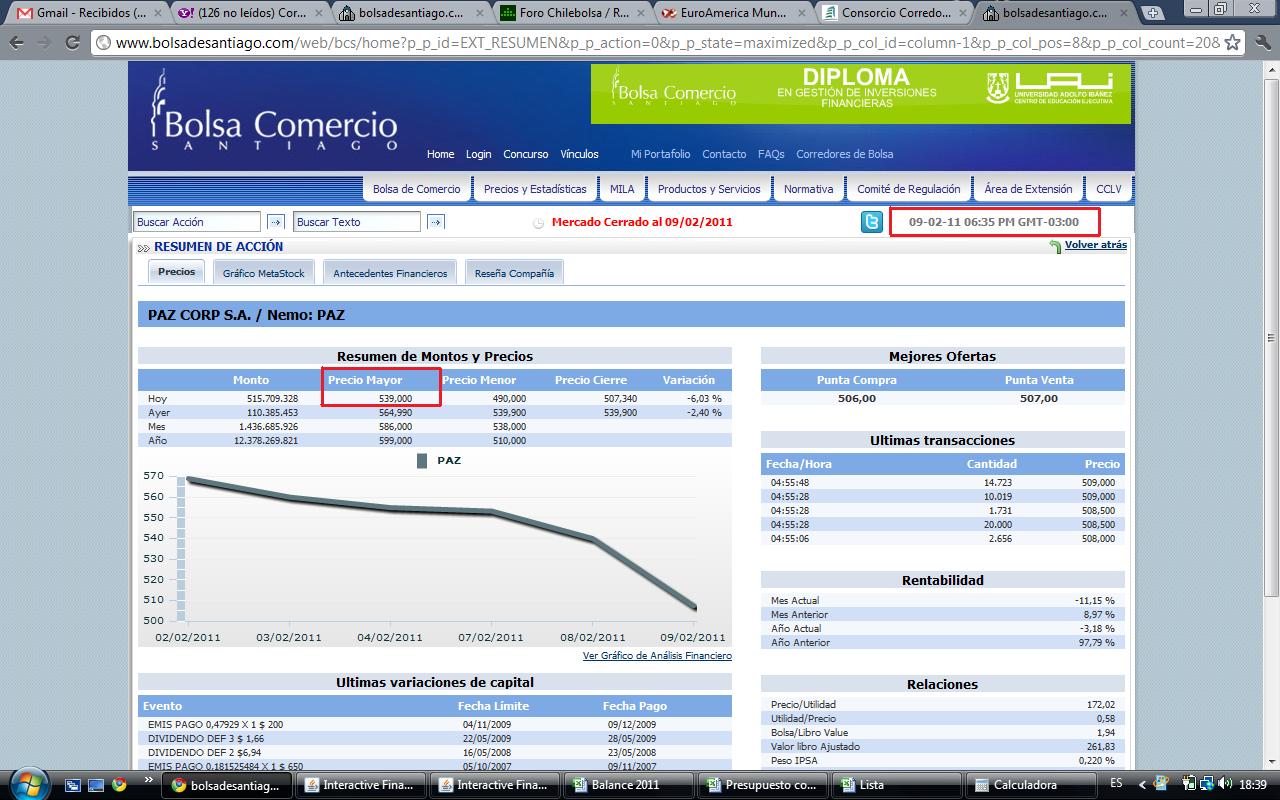Open the Calculadora taskbar window
The width and height of the screenshot is (1280, 800).
coord(1031,785)
